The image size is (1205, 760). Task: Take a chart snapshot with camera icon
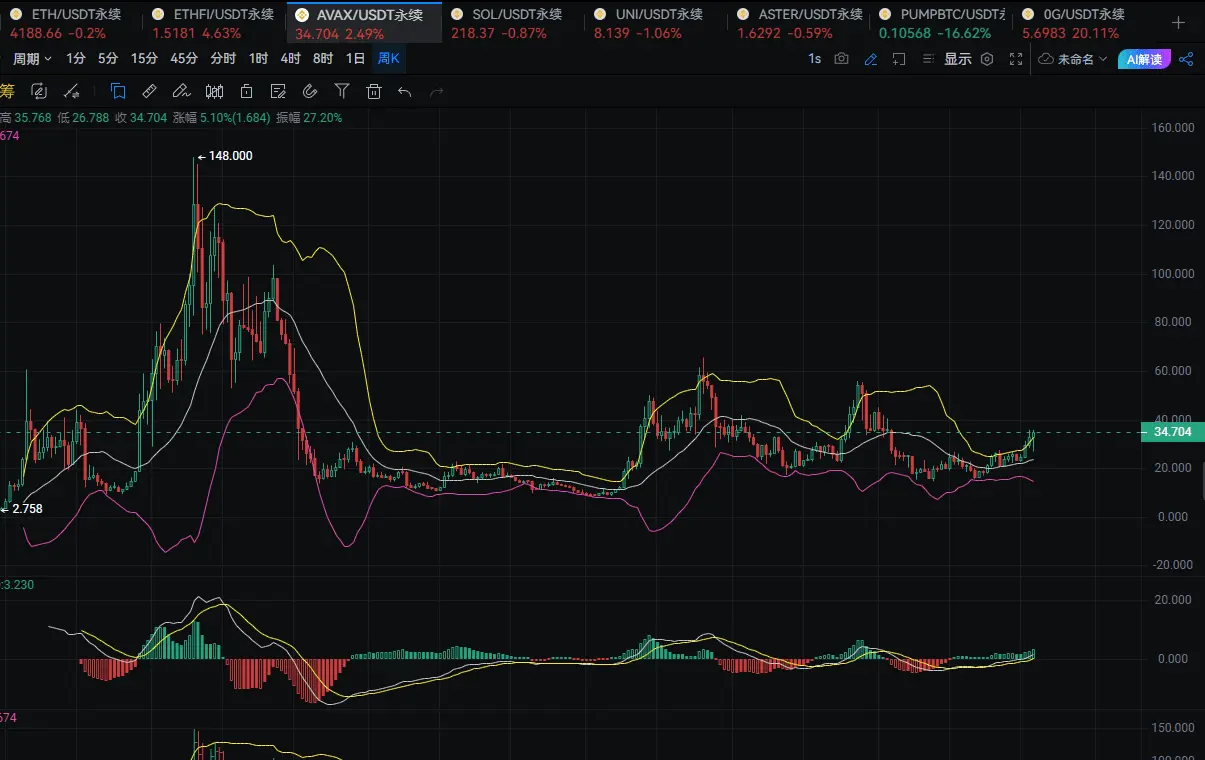point(841,59)
